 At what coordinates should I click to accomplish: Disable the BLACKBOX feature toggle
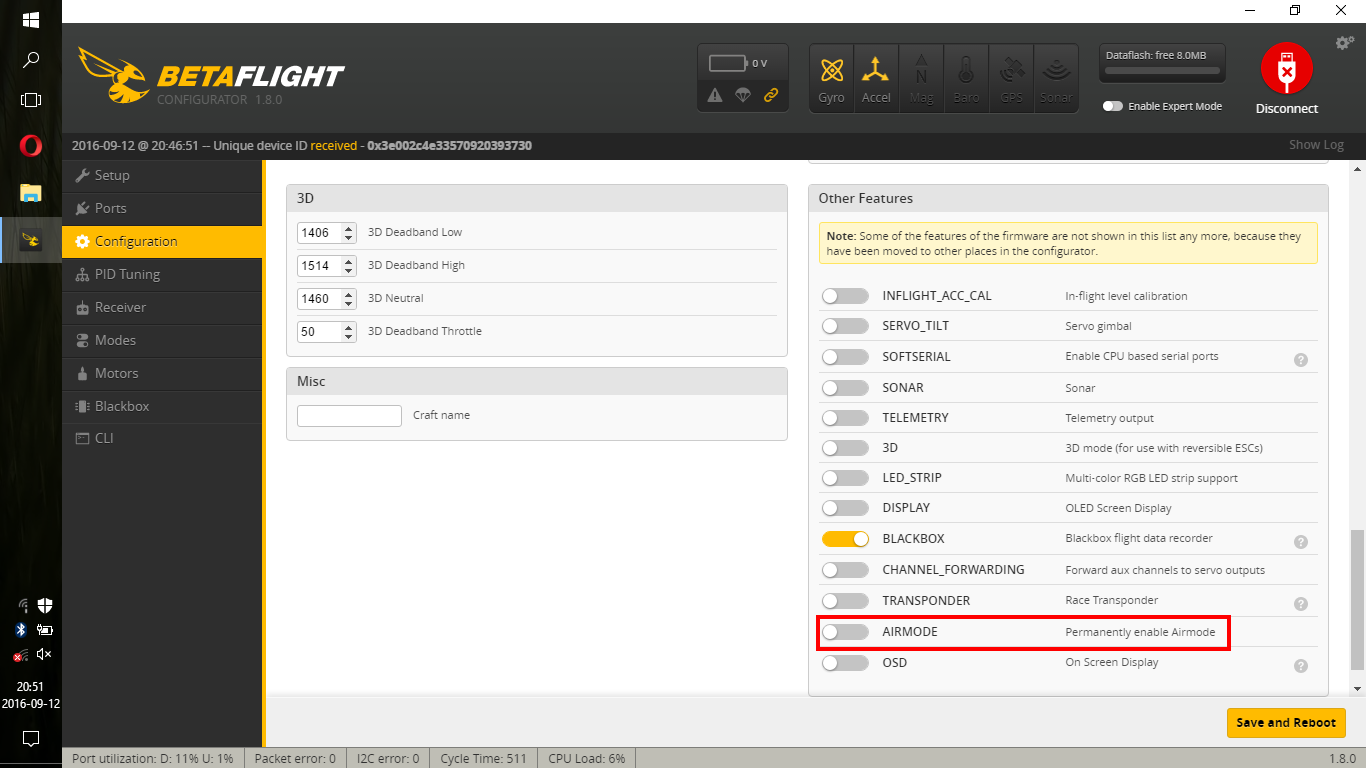pos(845,538)
